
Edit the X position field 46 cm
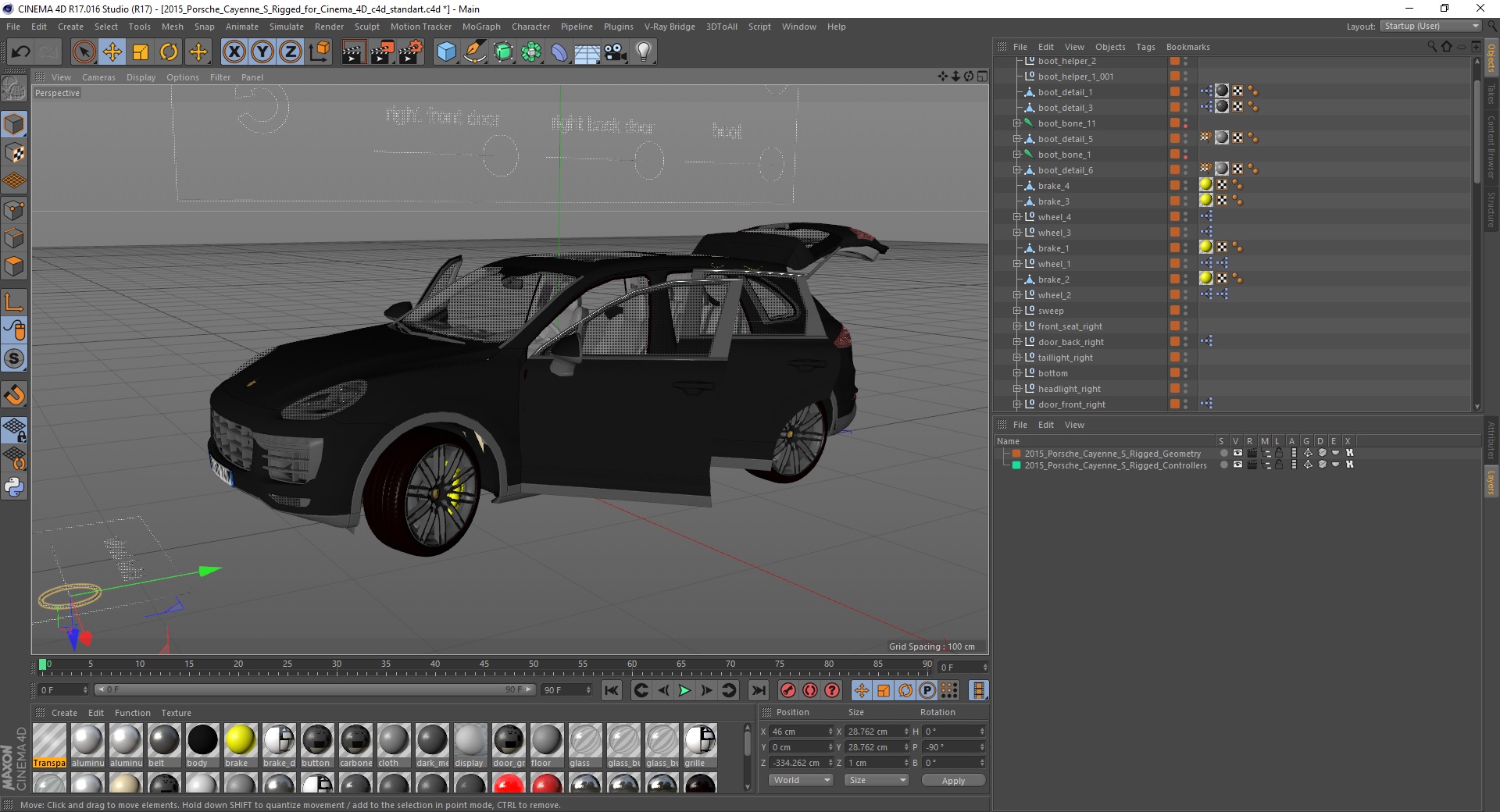[x=802, y=732]
